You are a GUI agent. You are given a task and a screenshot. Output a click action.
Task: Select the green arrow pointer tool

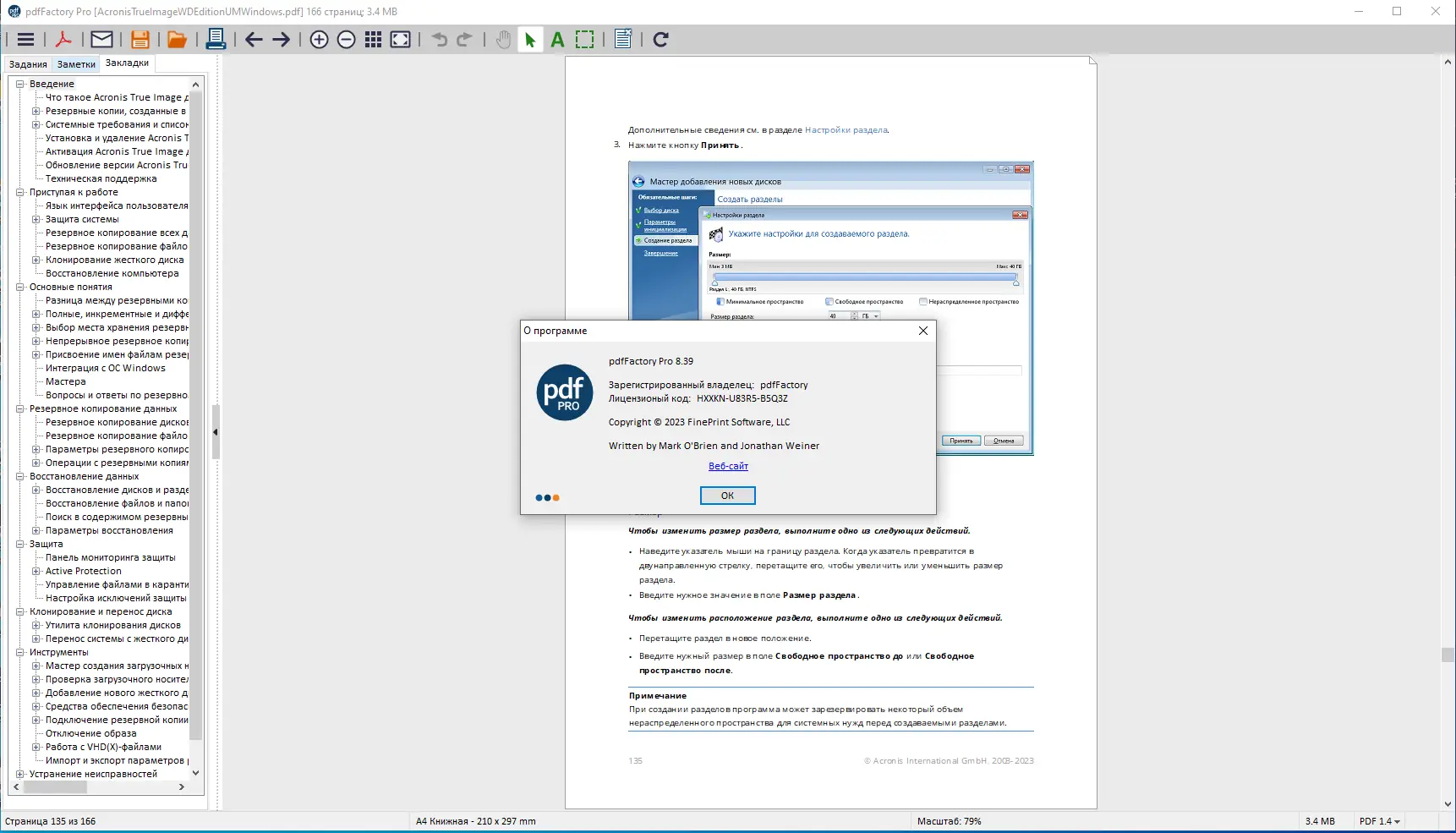click(530, 40)
